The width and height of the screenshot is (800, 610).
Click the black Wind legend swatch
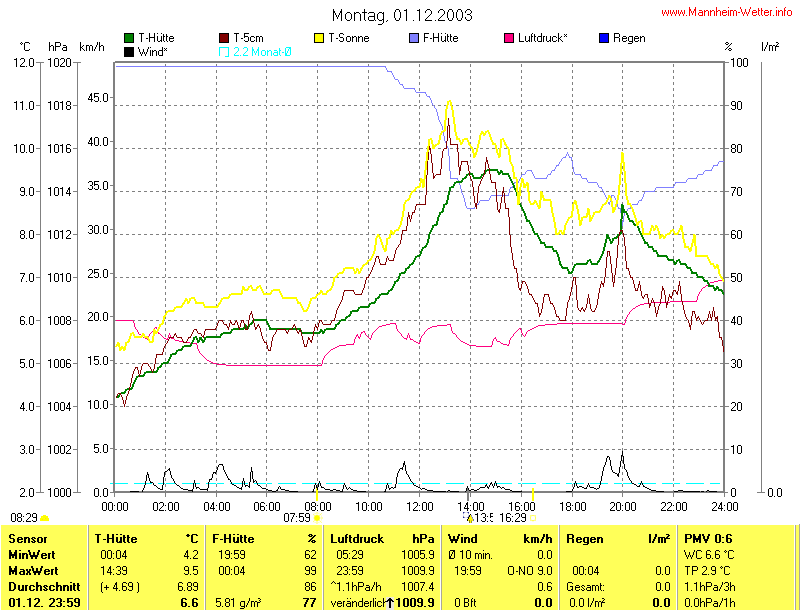point(129,51)
